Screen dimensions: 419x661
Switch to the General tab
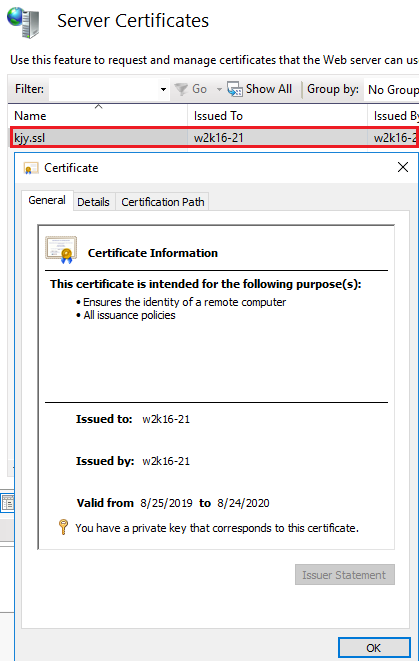[x=47, y=200]
